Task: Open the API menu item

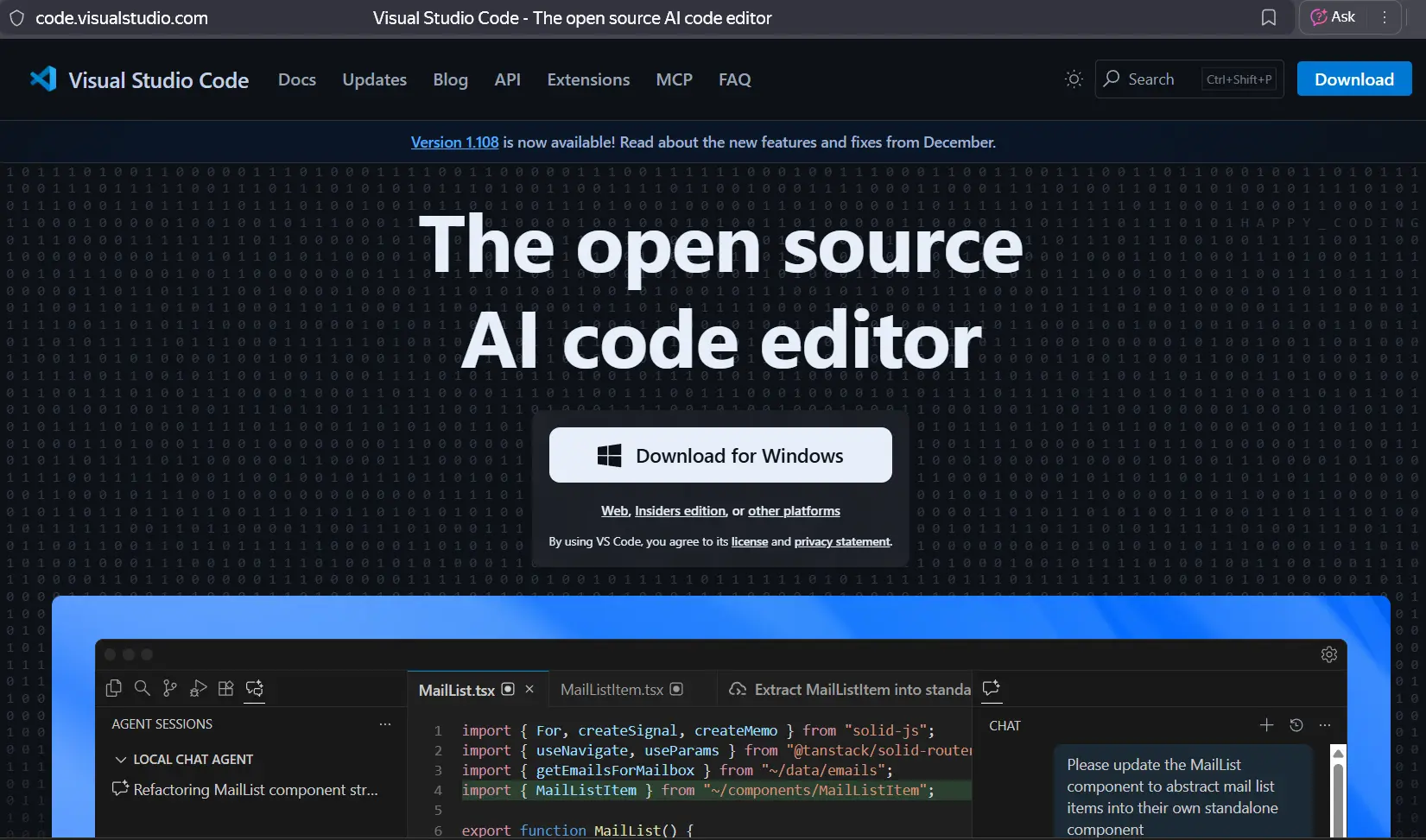Action: (507, 79)
